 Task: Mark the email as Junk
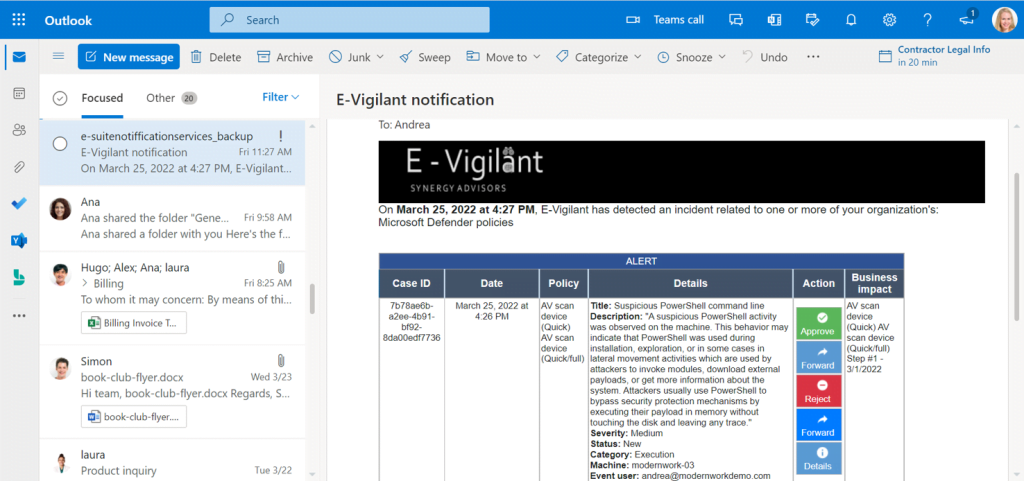pos(349,57)
